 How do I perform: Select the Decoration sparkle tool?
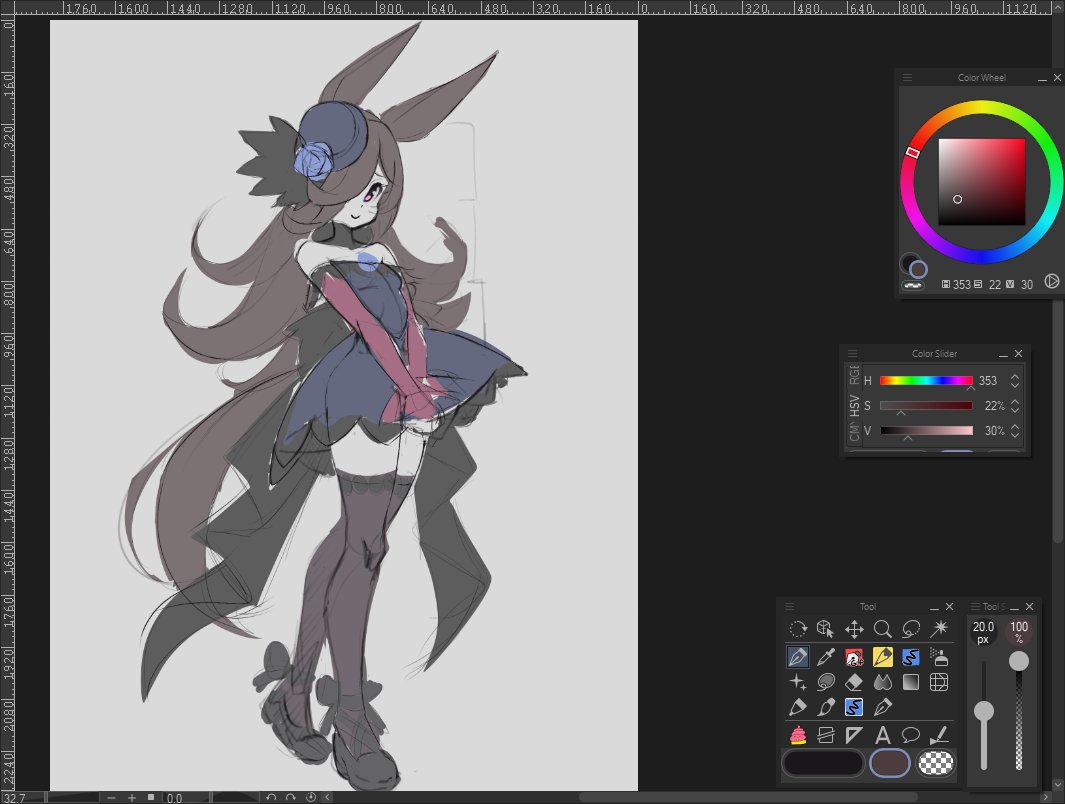coord(798,682)
